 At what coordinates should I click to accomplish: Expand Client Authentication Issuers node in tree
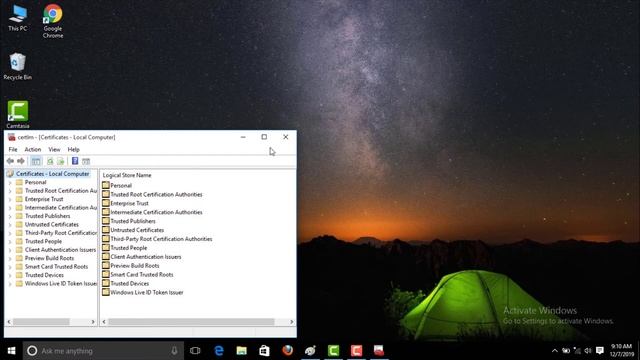(x=10, y=250)
